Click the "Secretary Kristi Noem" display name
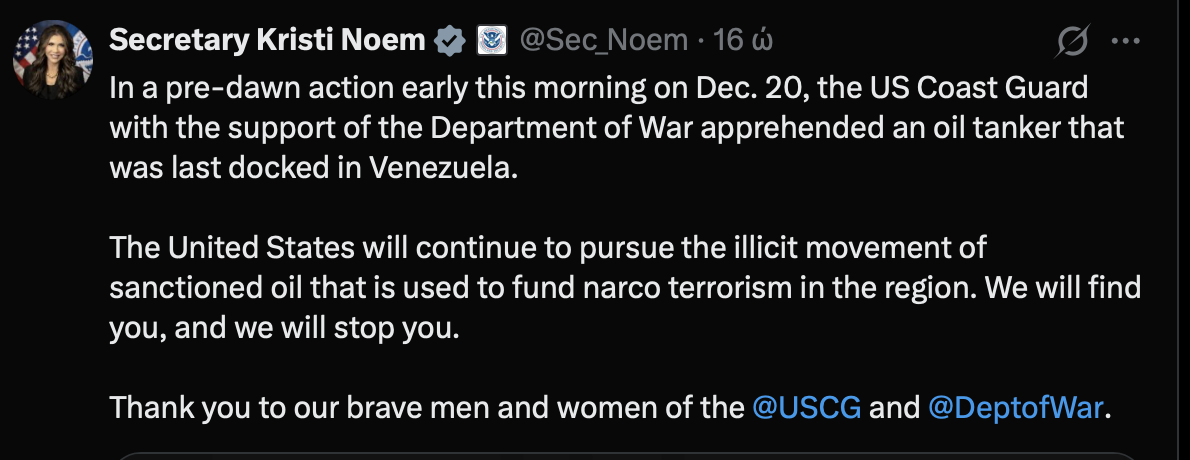 coord(268,41)
